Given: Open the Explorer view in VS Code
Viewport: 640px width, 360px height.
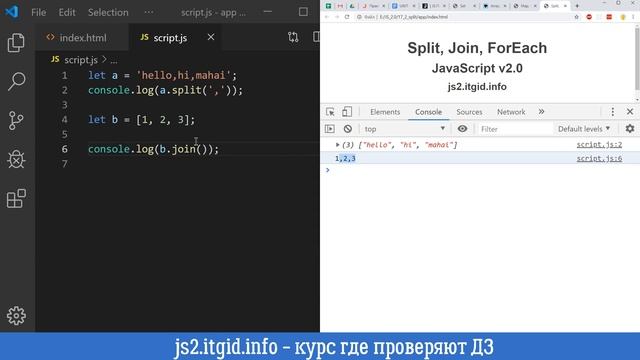Looking at the screenshot, I should [x=16, y=42].
